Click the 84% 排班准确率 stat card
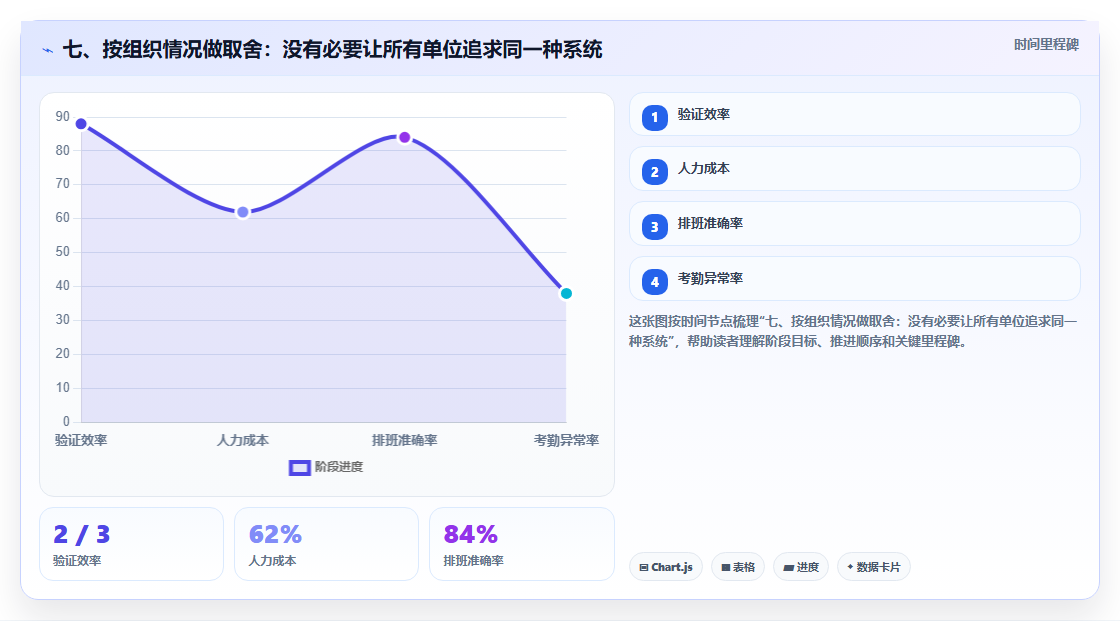 tap(521, 545)
